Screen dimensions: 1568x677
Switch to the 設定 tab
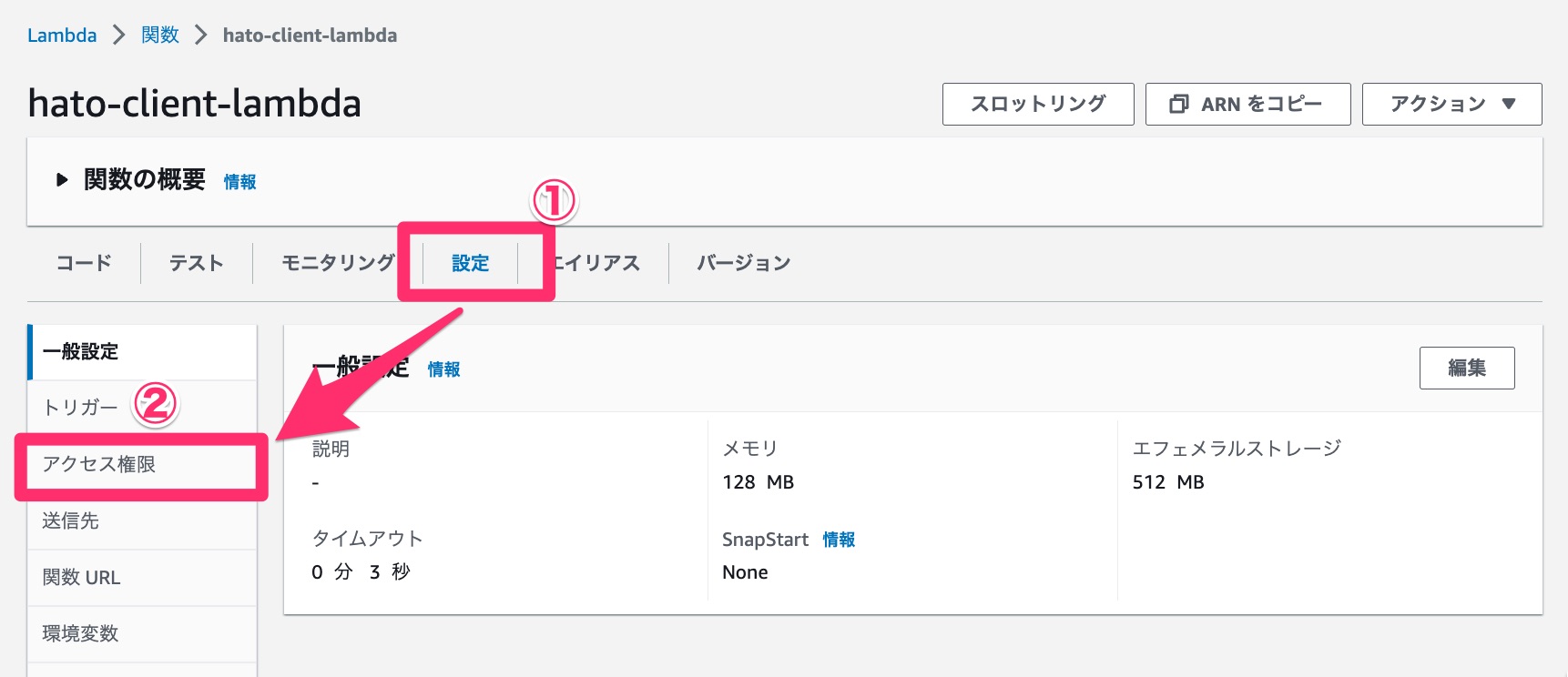(471, 263)
